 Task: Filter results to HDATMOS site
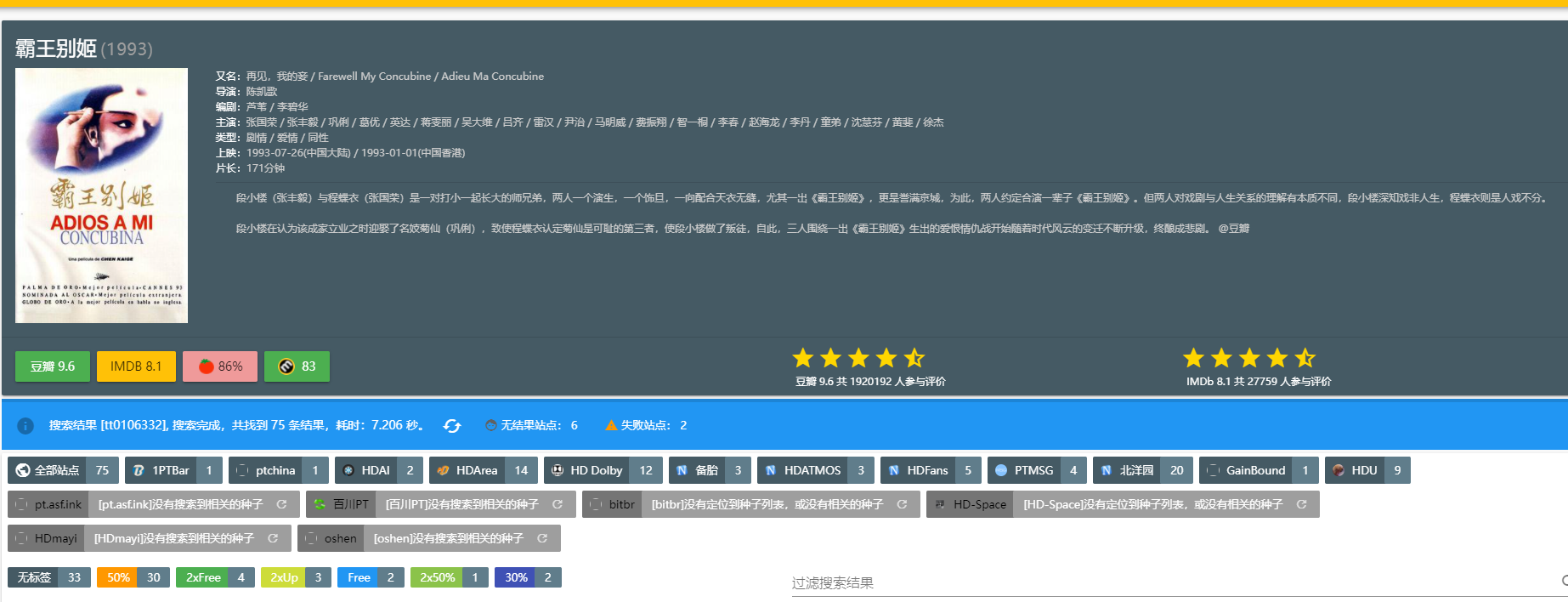click(x=816, y=470)
